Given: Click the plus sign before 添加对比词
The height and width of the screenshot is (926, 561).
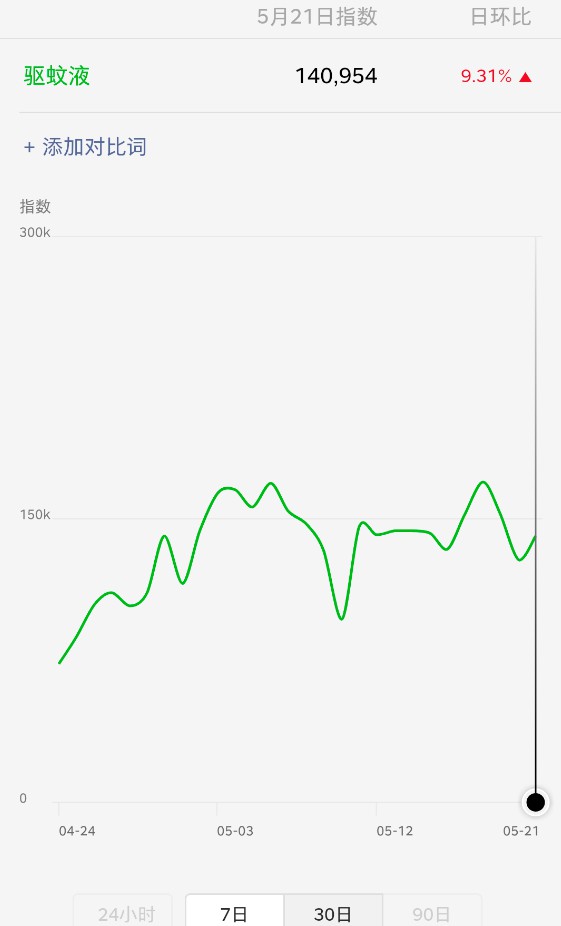Looking at the screenshot, I should [29, 147].
